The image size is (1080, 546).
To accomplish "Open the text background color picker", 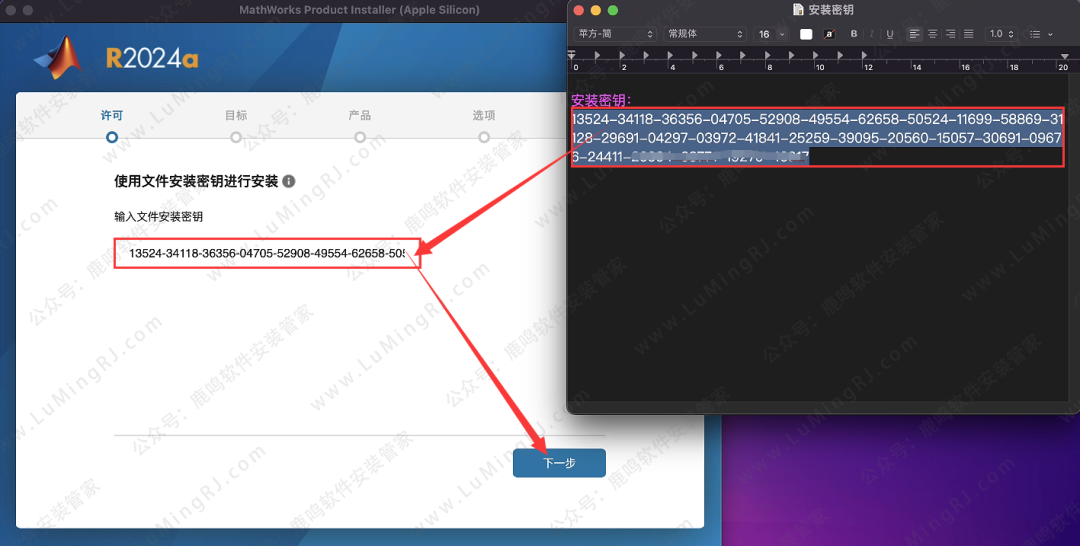I will 829,34.
